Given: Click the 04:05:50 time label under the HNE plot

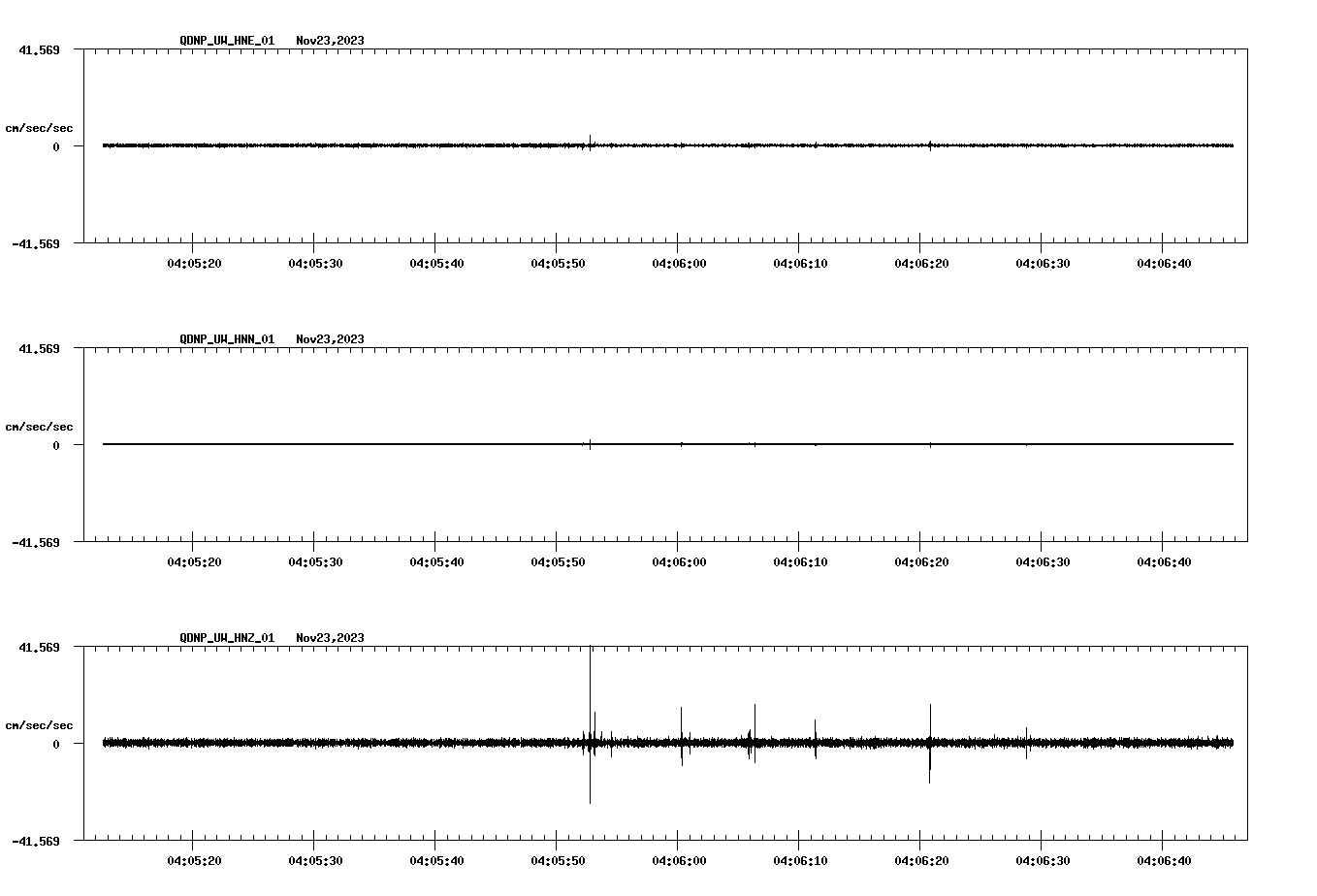Looking at the screenshot, I should [558, 264].
